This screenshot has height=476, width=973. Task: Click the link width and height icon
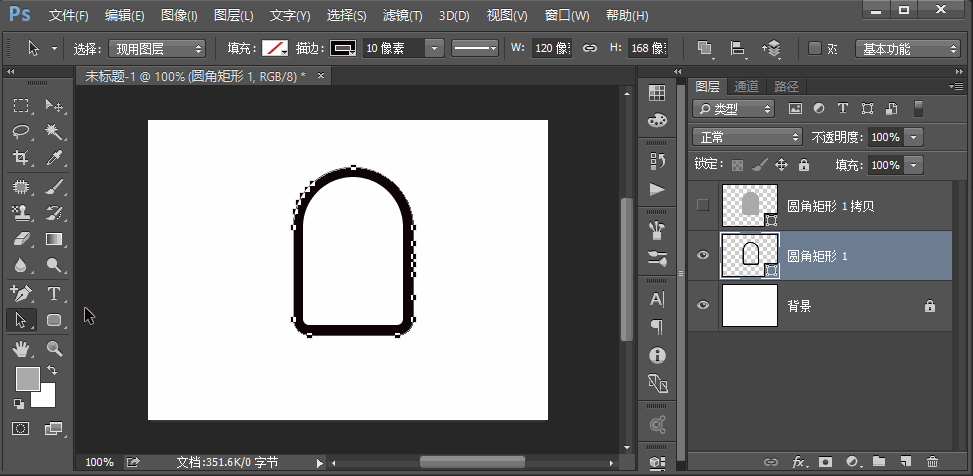click(590, 48)
